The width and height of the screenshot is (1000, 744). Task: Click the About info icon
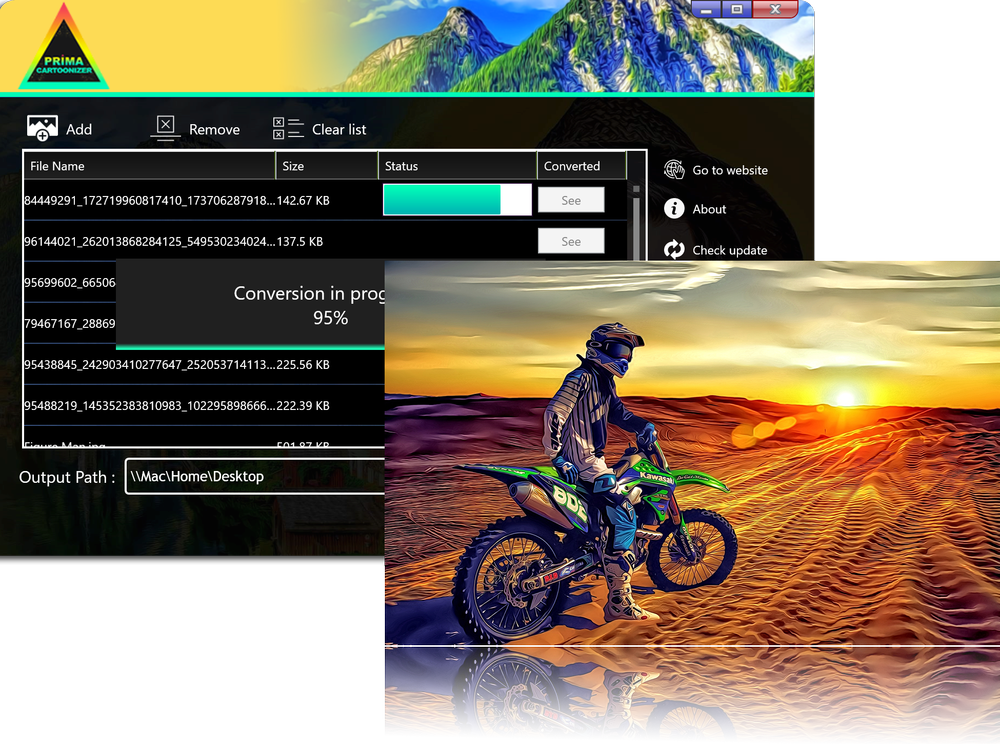click(674, 209)
